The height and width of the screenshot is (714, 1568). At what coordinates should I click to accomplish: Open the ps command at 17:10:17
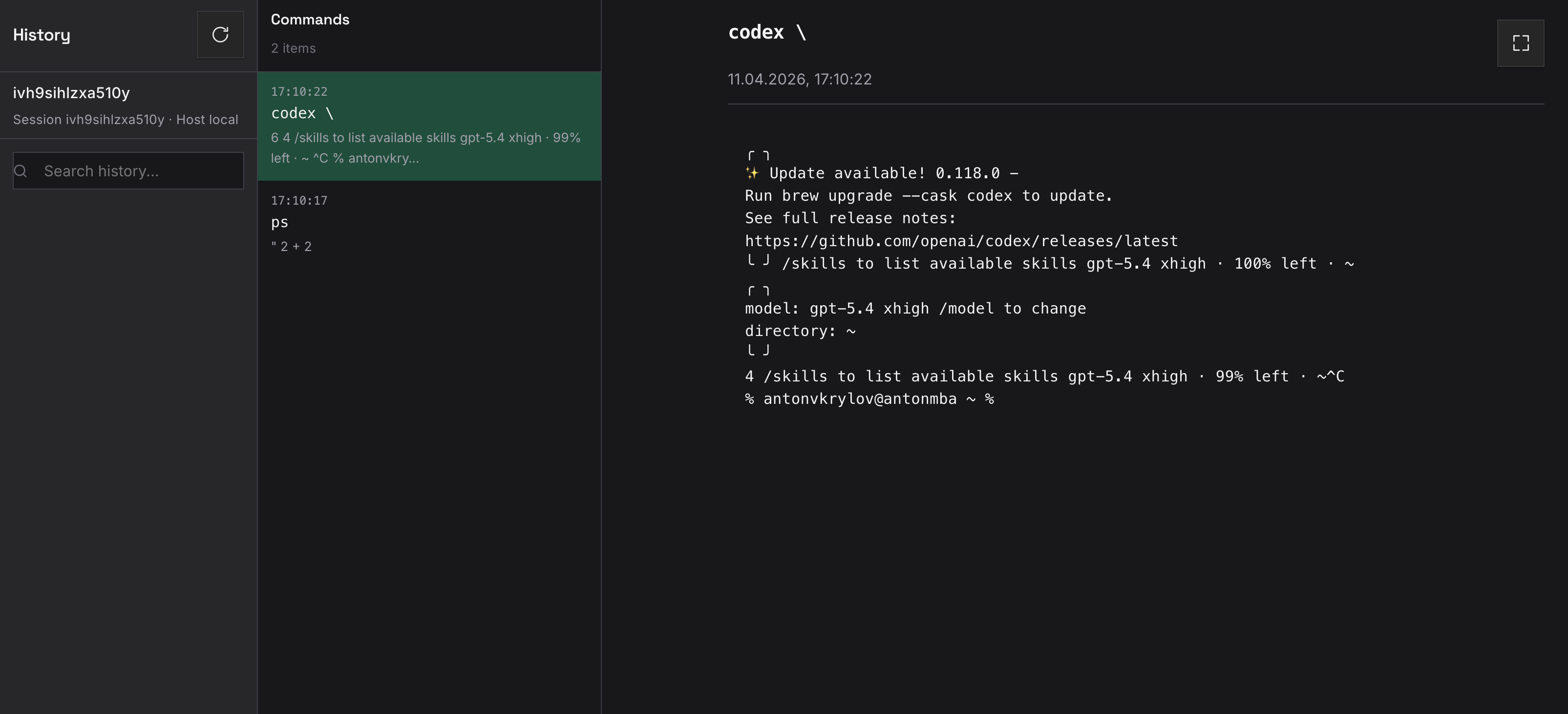pyautogui.click(x=429, y=222)
